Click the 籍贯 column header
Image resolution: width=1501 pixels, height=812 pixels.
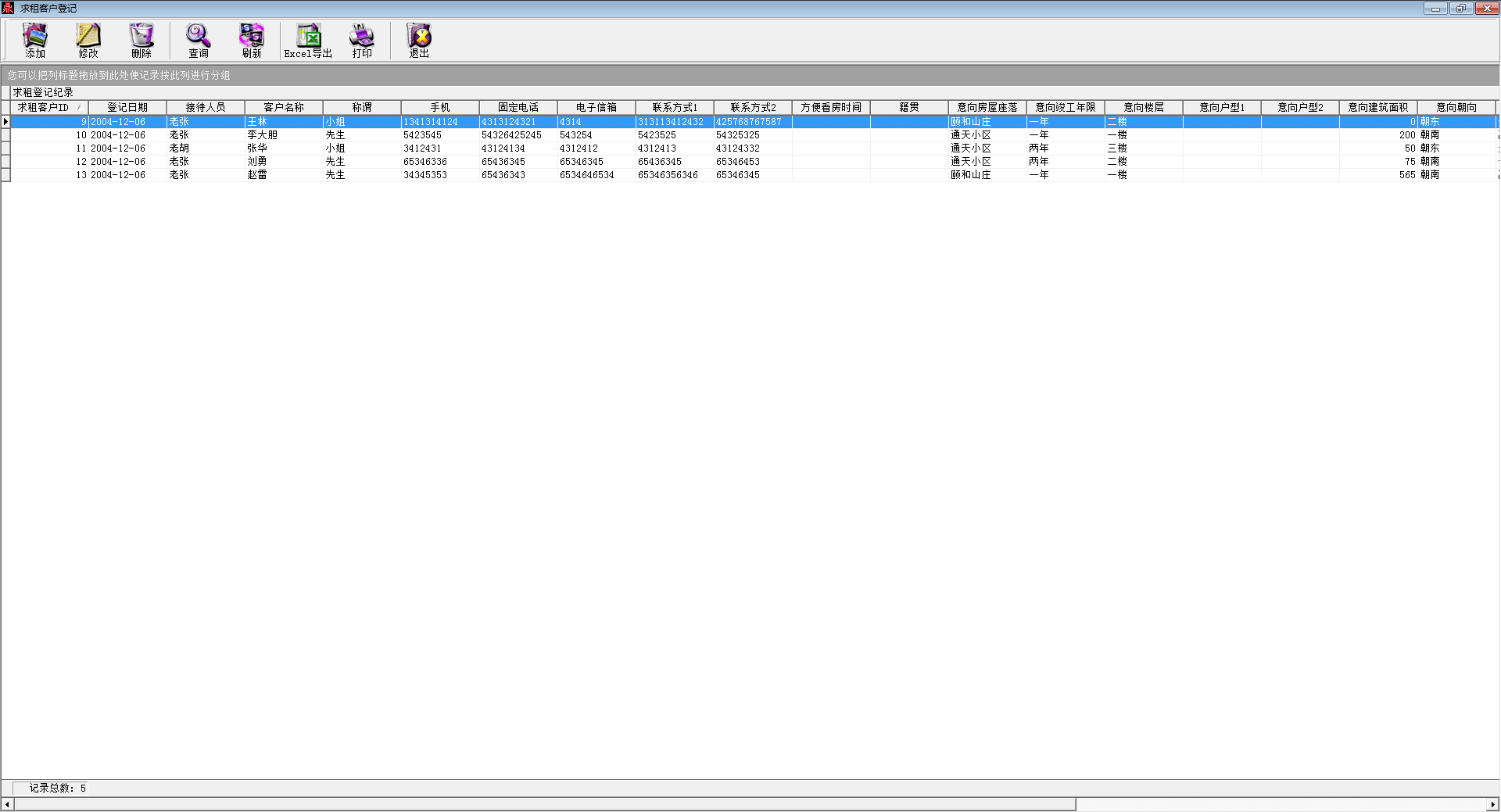pyautogui.click(x=909, y=107)
